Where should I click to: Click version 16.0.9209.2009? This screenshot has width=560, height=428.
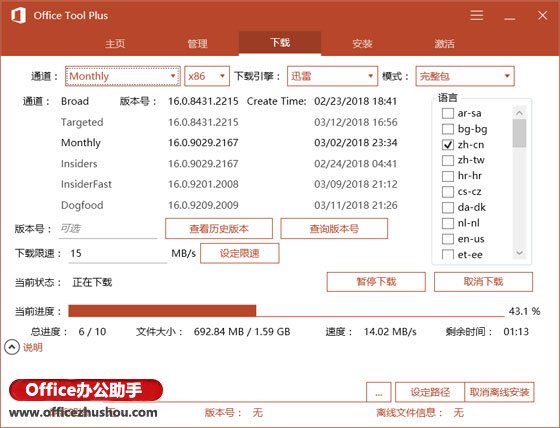point(203,205)
